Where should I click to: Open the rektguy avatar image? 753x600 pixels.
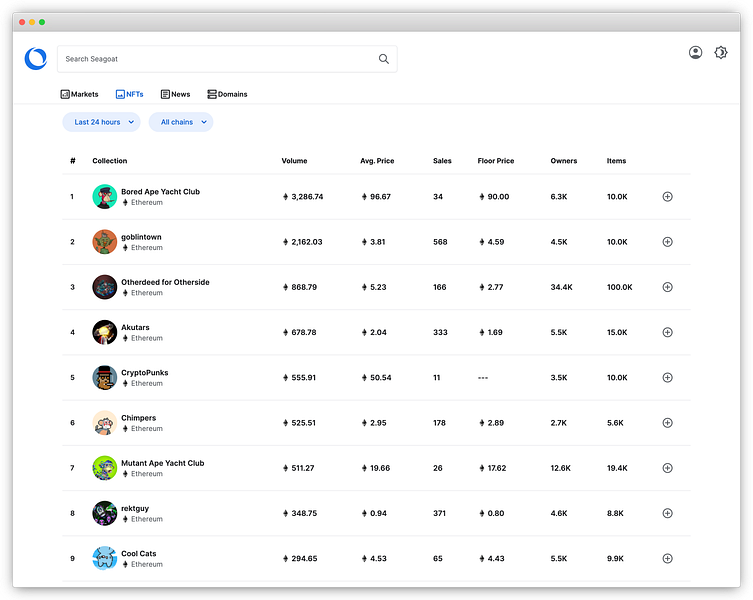[105, 513]
